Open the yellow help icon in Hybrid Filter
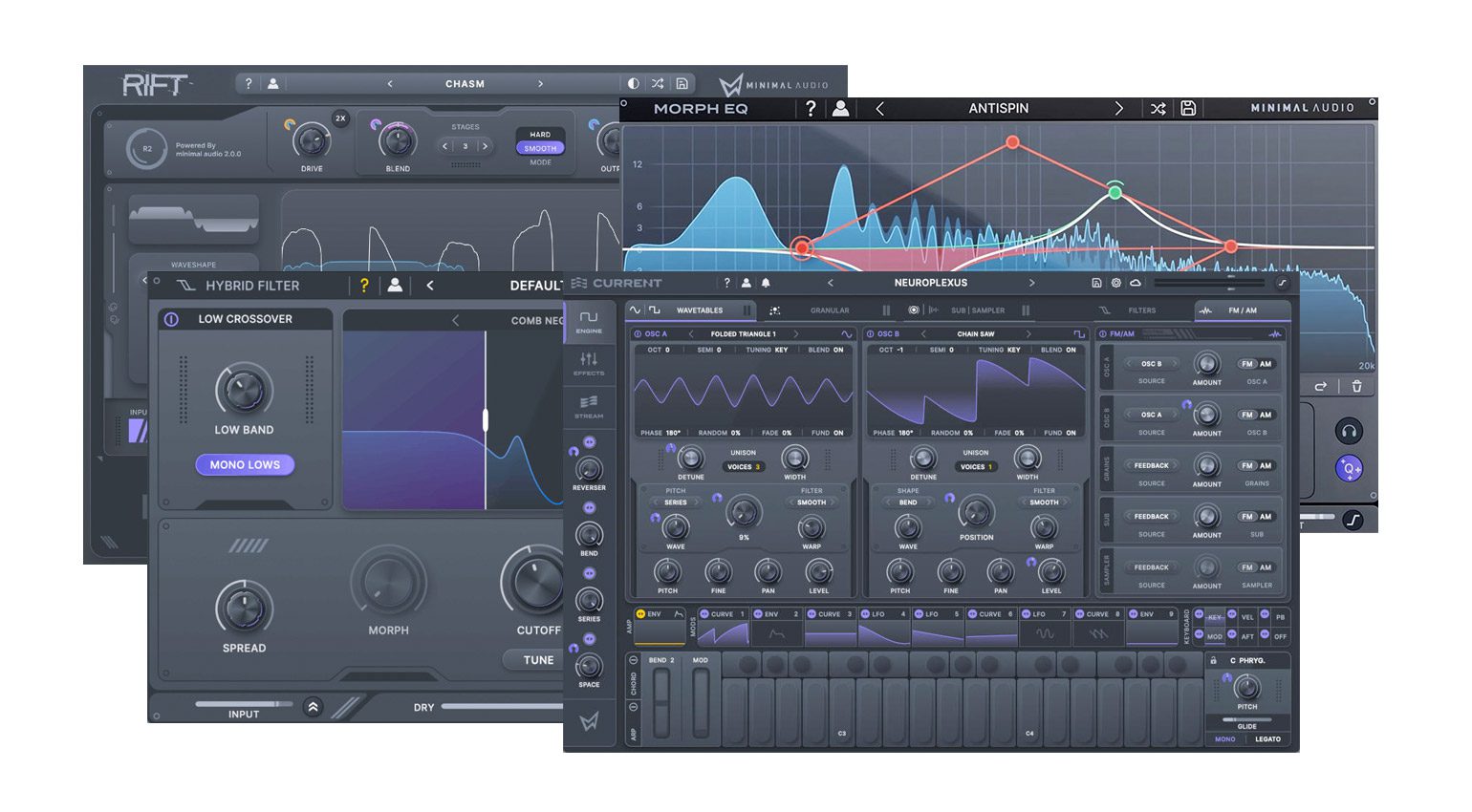Screen dimensions: 1472x812 tap(363, 285)
